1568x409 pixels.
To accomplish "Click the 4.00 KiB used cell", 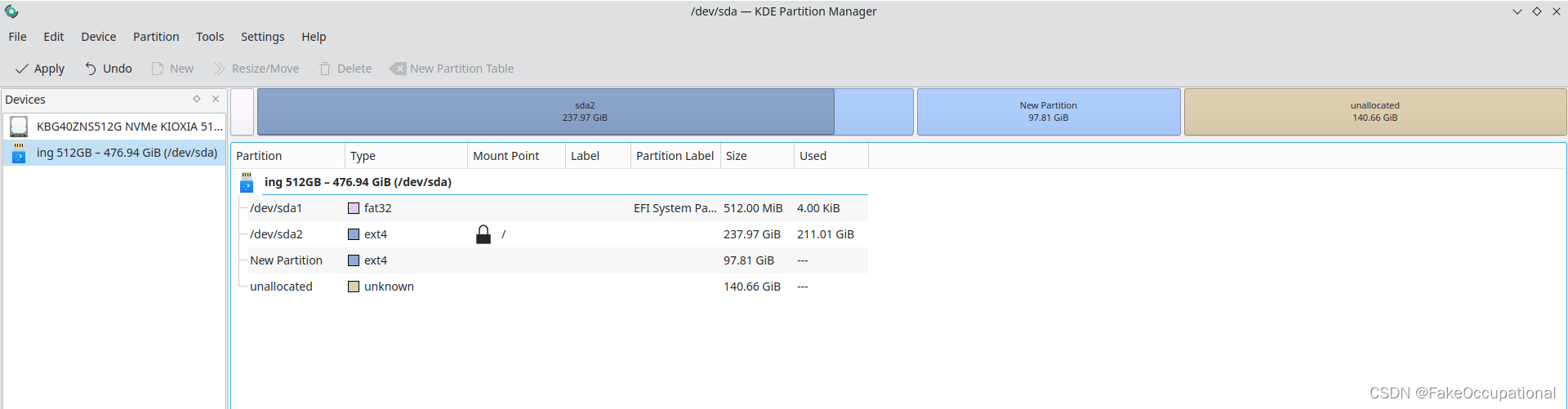I will pyautogui.click(x=818, y=208).
